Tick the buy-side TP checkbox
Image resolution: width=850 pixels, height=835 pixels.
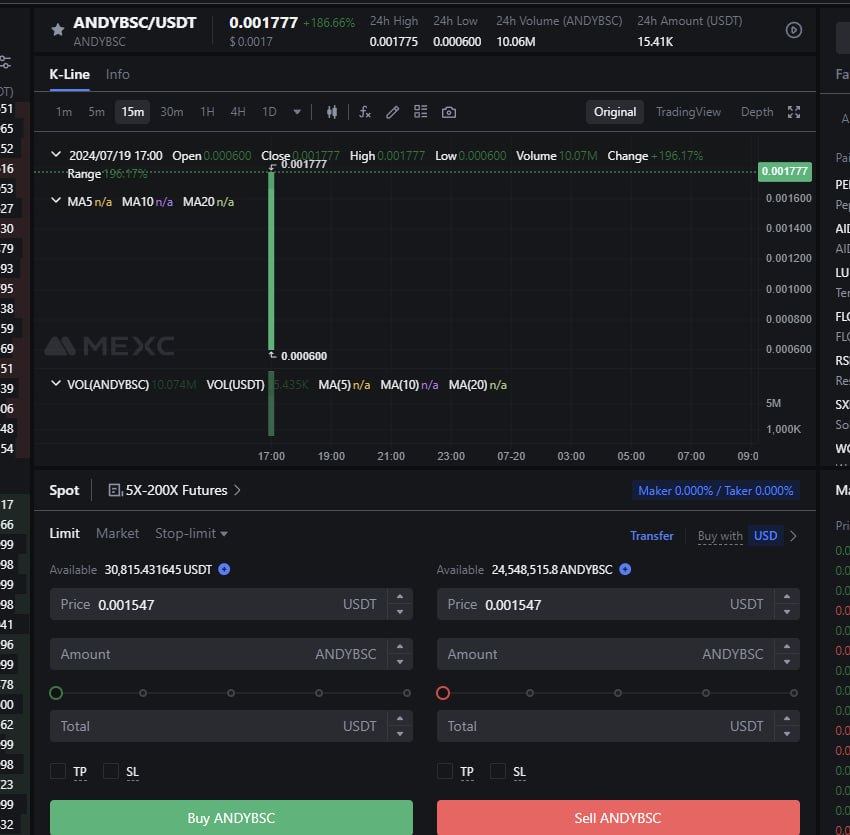[x=58, y=771]
